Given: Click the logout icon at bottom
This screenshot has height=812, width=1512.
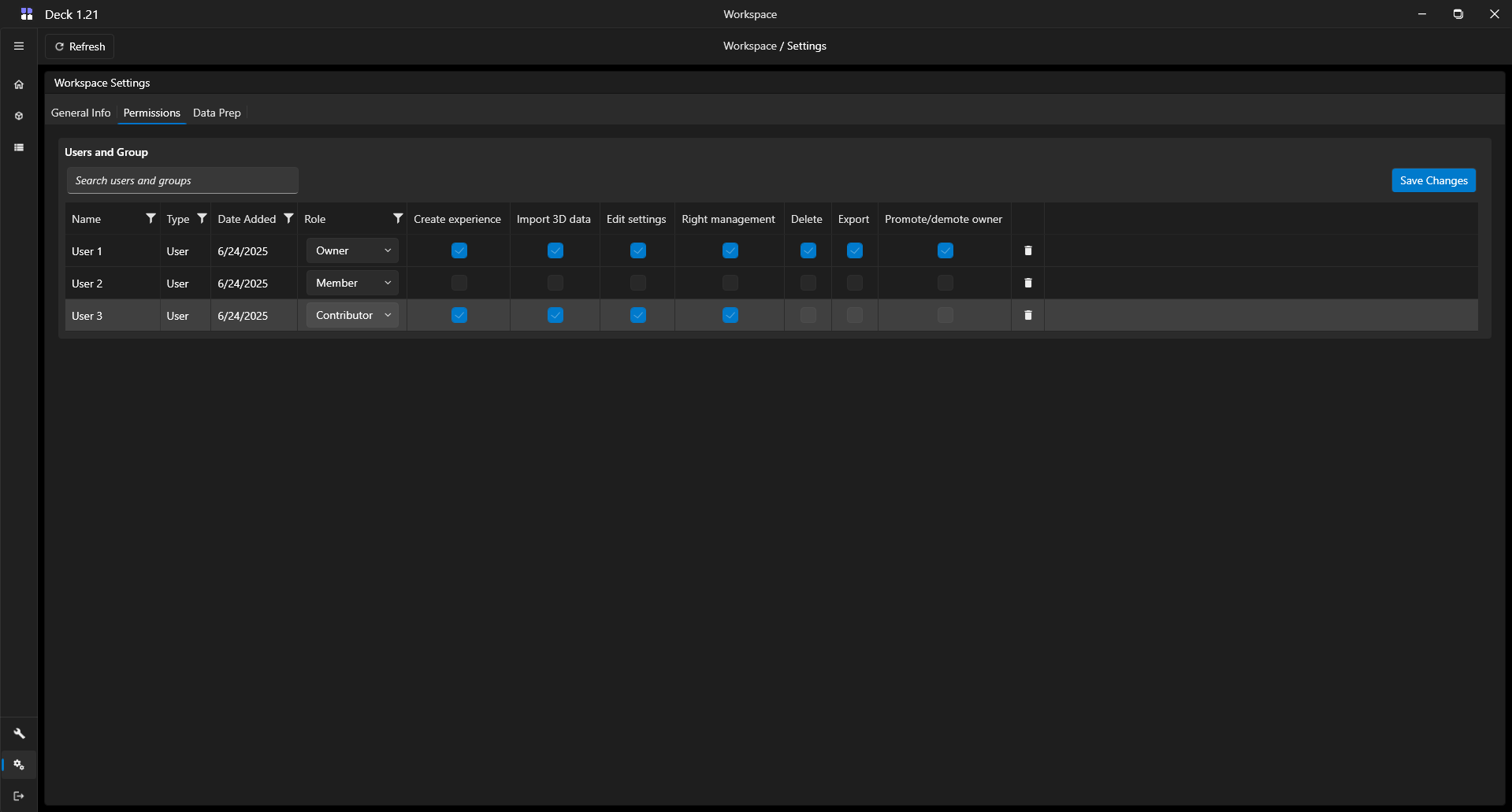Looking at the screenshot, I should click(19, 796).
